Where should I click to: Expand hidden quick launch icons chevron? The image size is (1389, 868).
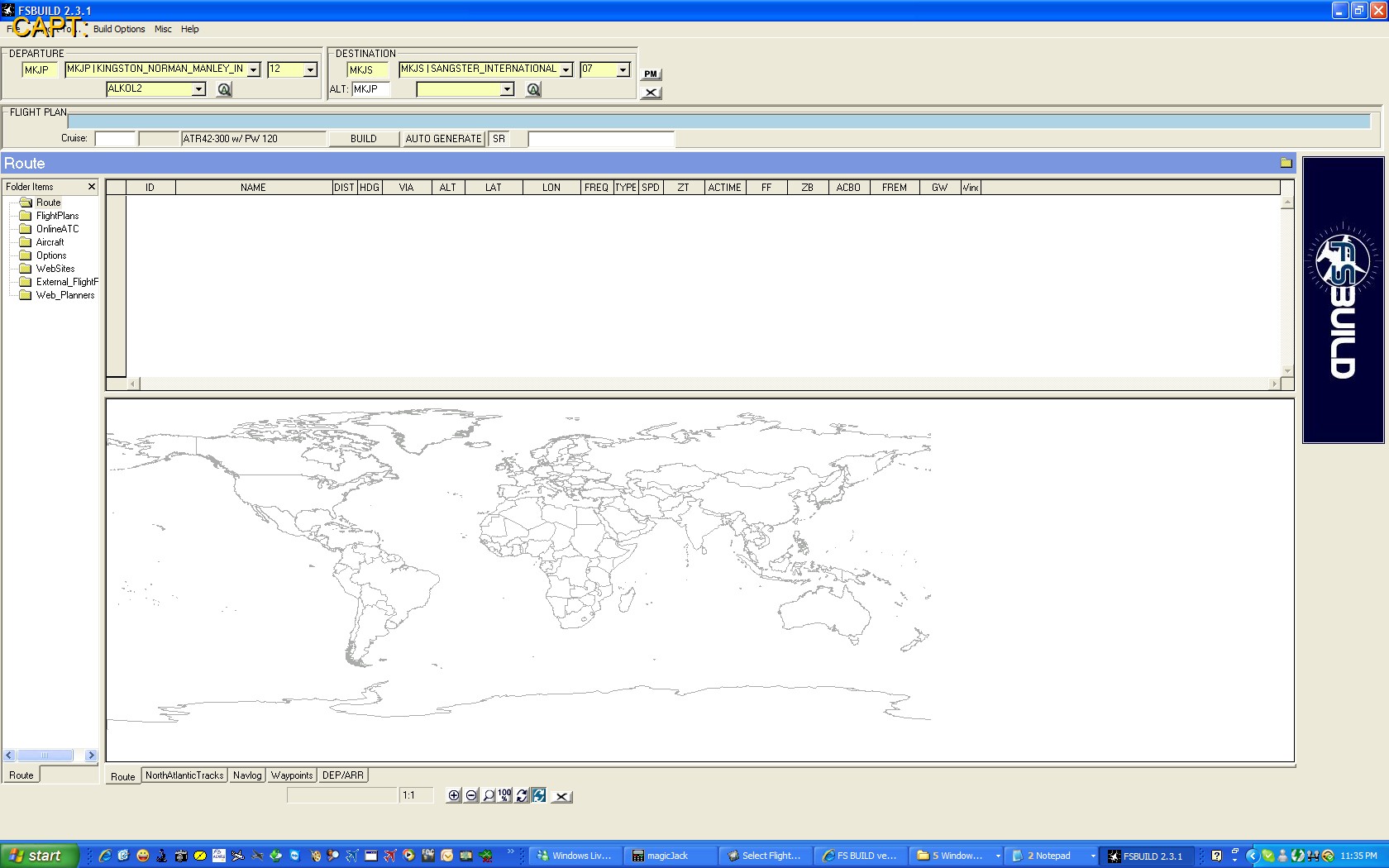511,851
